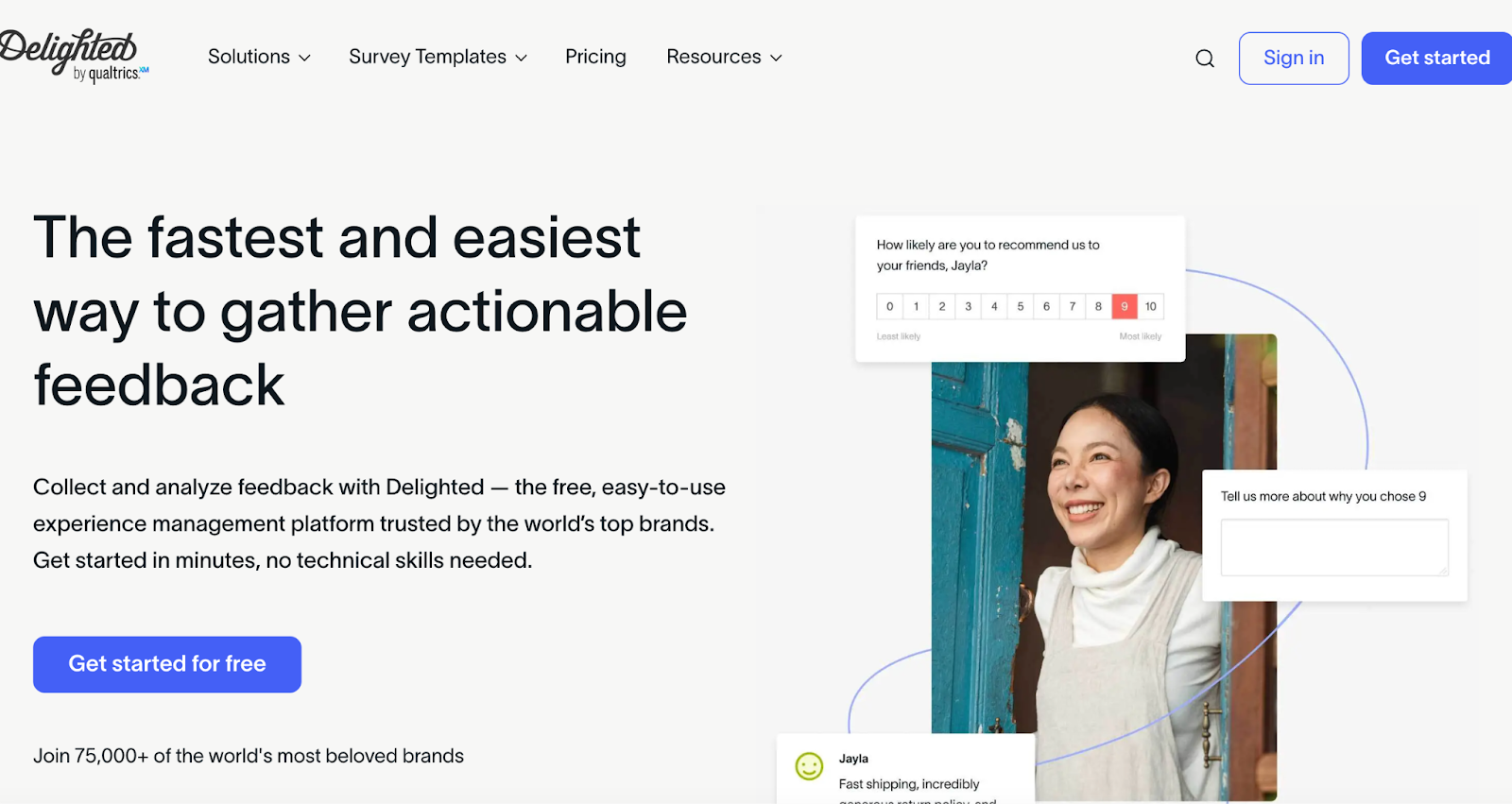Click the 'Most likely' scale label
Viewport: 1512px width, 804px height.
1141,336
